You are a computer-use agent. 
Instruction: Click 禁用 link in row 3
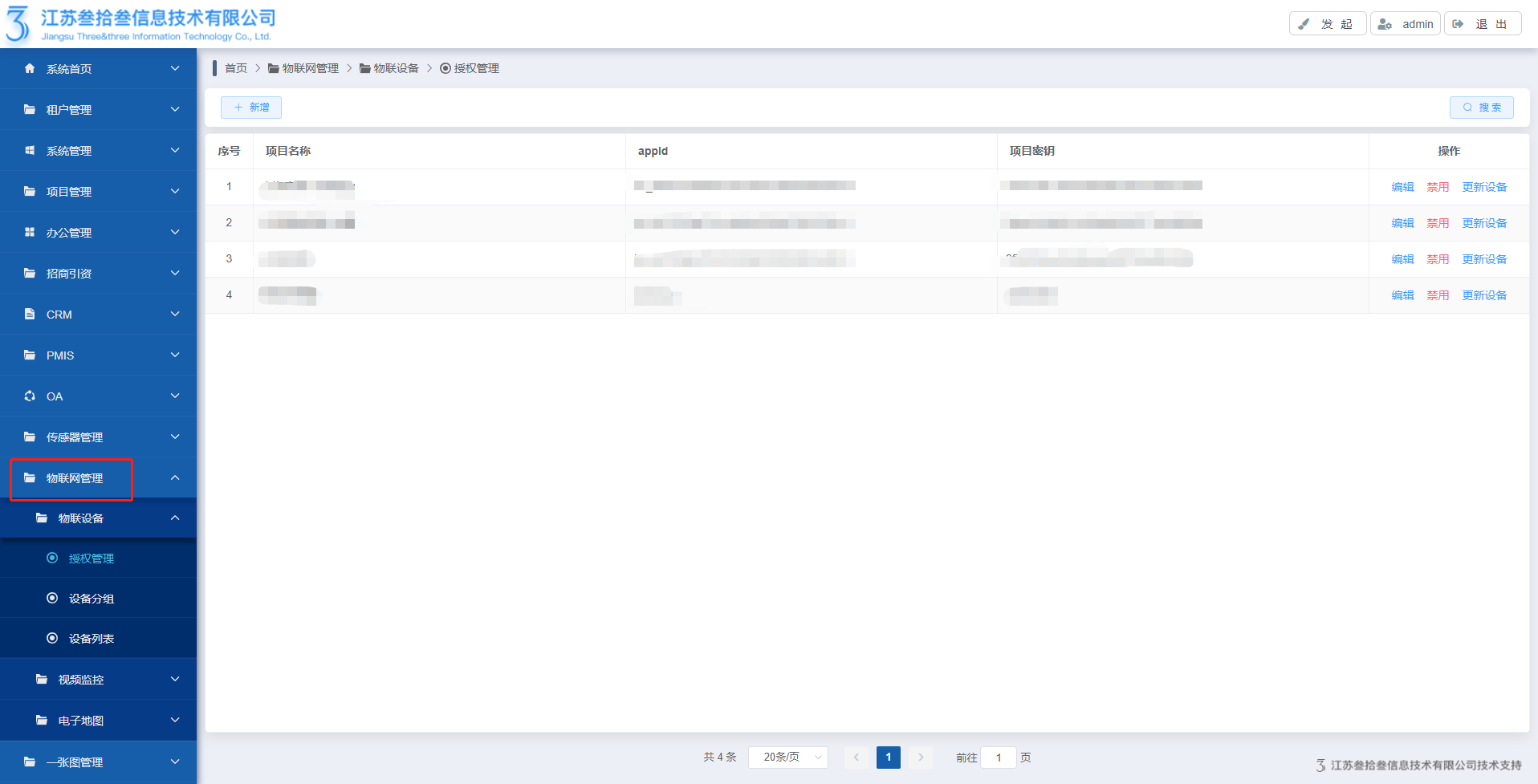[x=1437, y=259]
